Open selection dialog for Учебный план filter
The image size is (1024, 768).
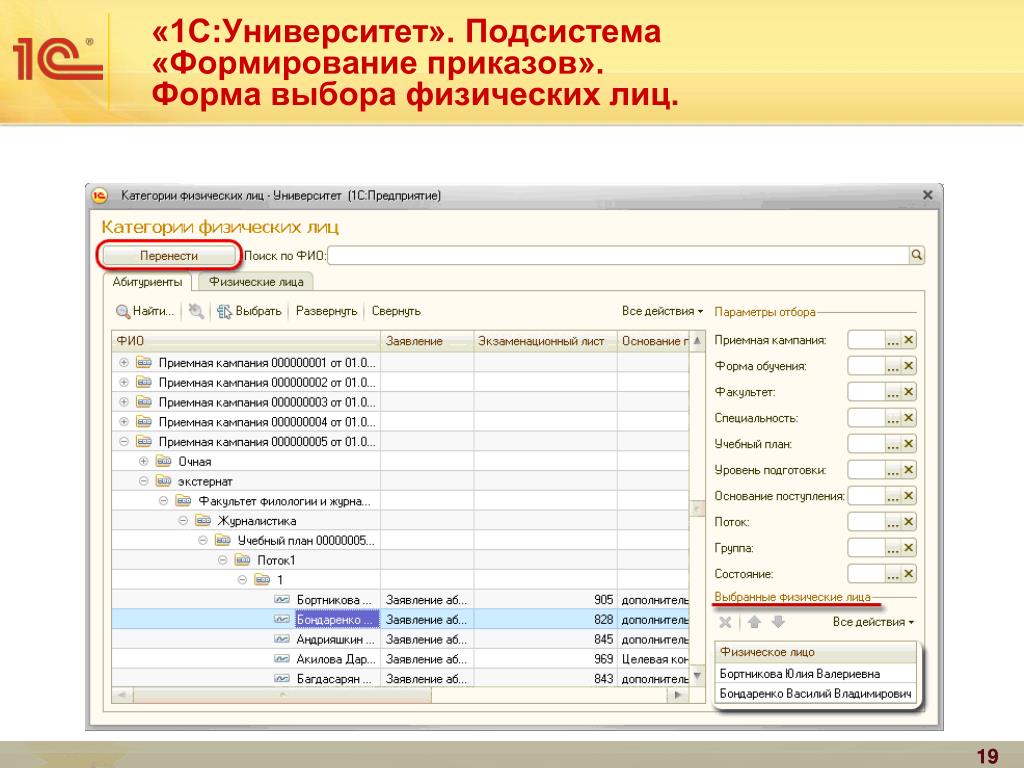(893, 444)
